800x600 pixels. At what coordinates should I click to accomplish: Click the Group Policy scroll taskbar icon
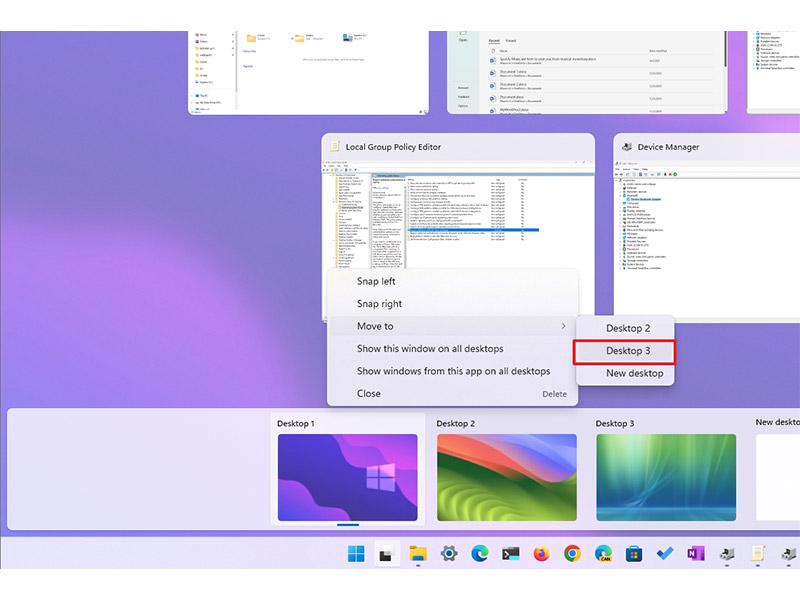[758, 554]
